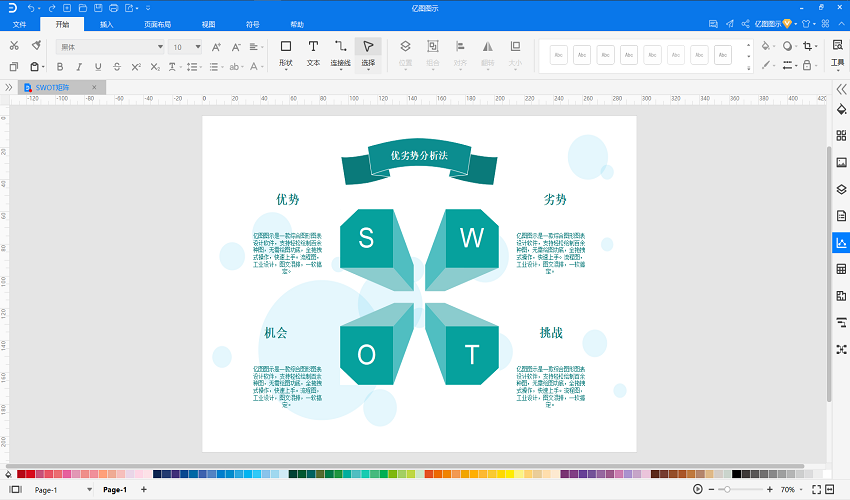Open the font name dropdown (黑体)
This screenshot has width=850, height=500.
[x=110, y=47]
